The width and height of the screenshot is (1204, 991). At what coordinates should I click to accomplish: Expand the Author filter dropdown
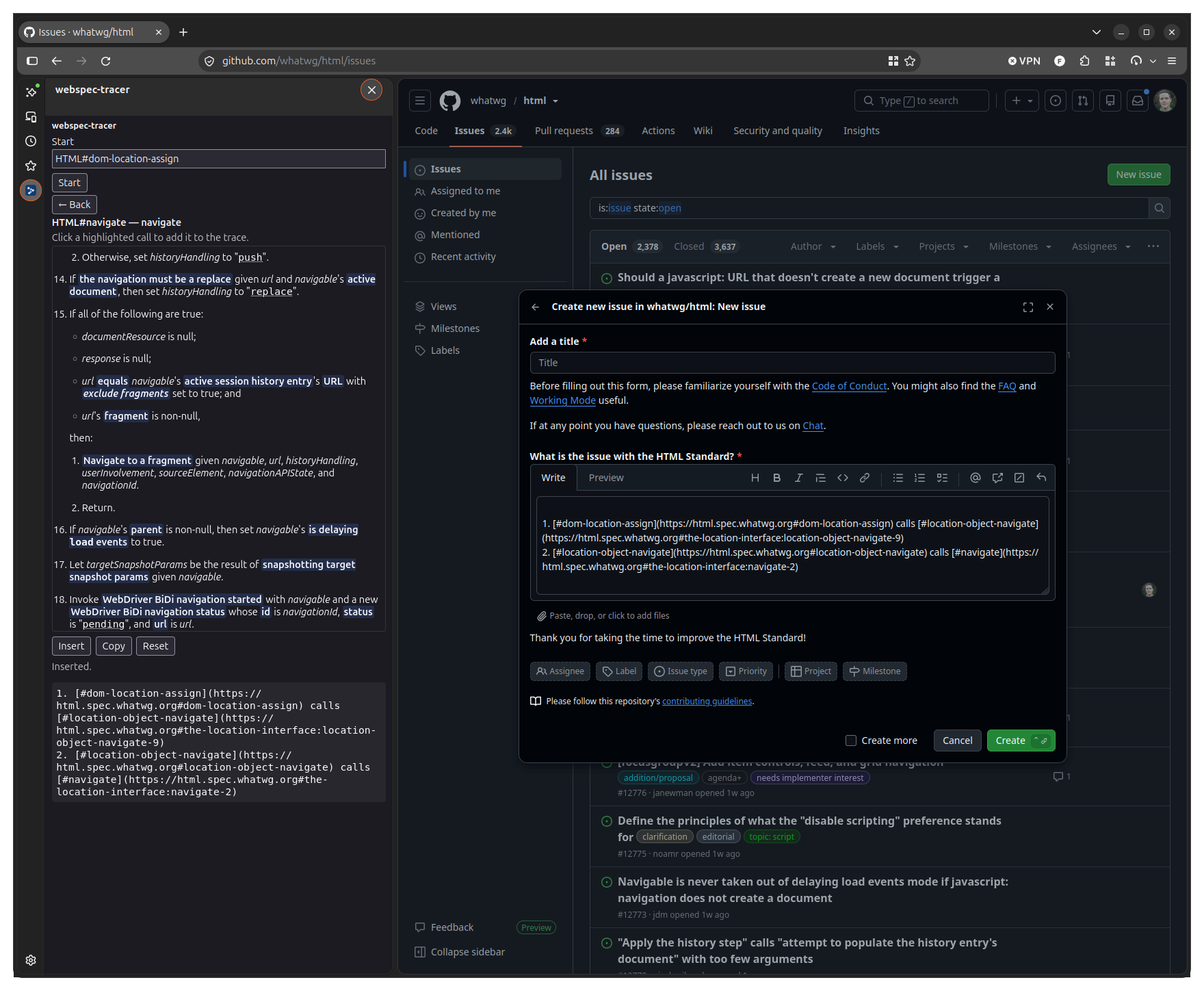click(x=813, y=246)
